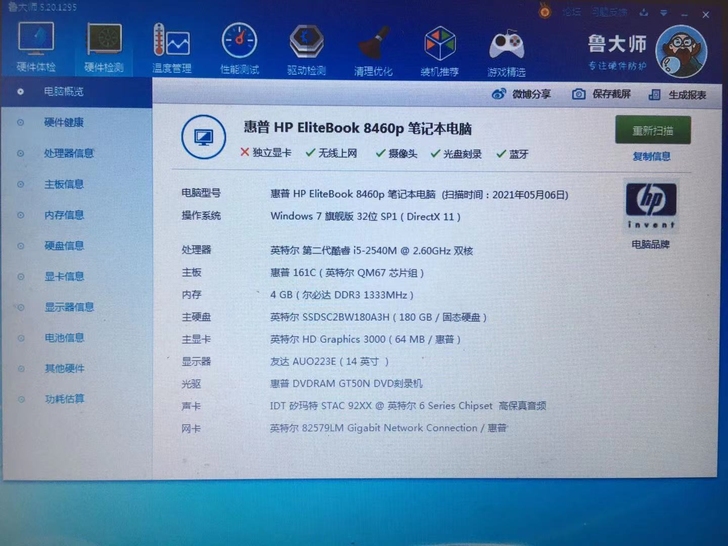Select 显示器信息 in sidebar

tap(69, 307)
